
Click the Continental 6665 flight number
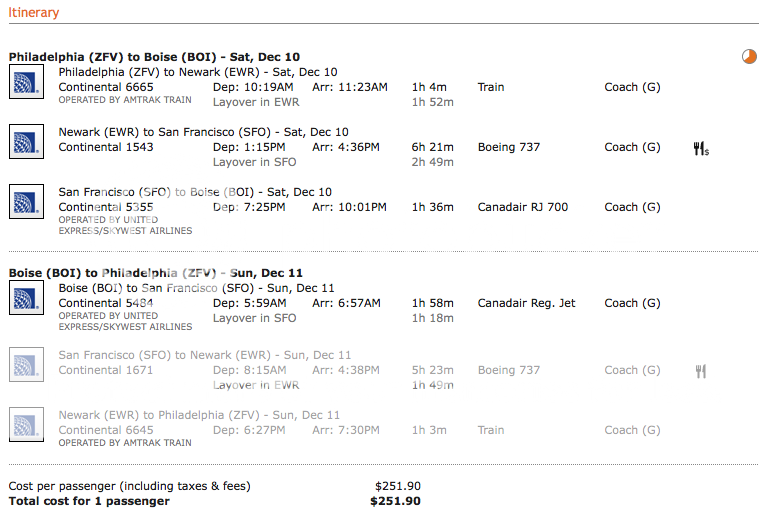[x=106, y=87]
